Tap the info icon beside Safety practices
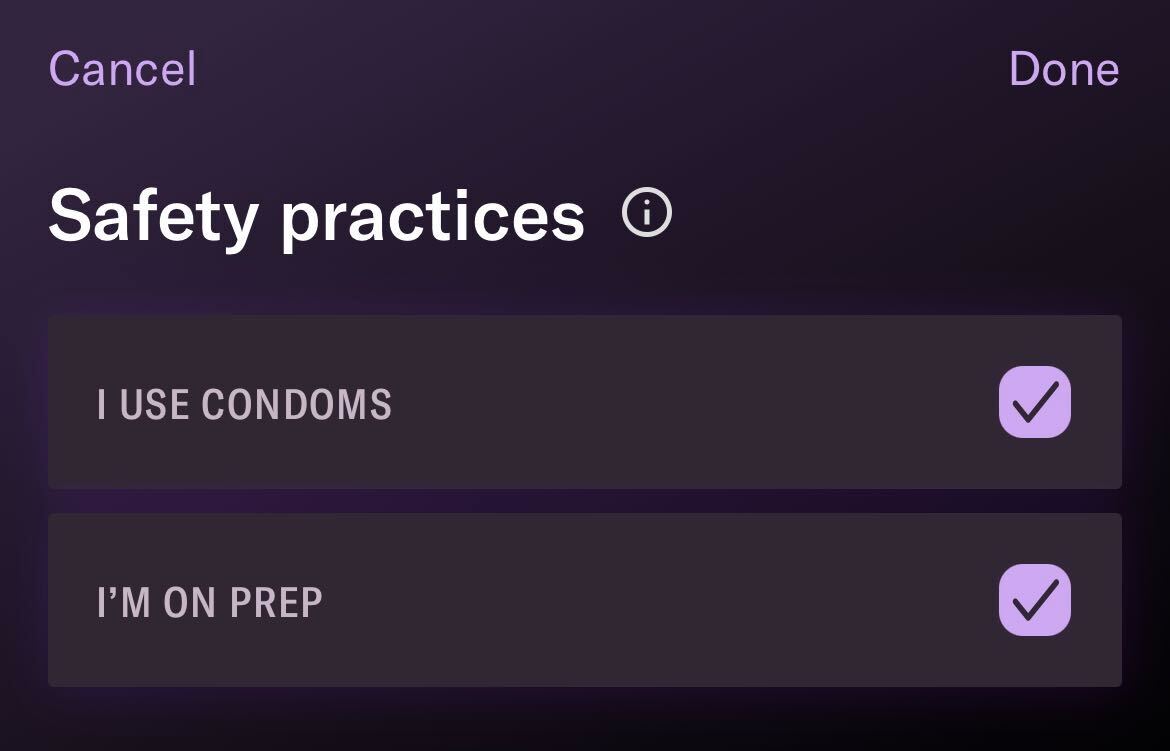The height and width of the screenshot is (751, 1170). click(x=647, y=212)
